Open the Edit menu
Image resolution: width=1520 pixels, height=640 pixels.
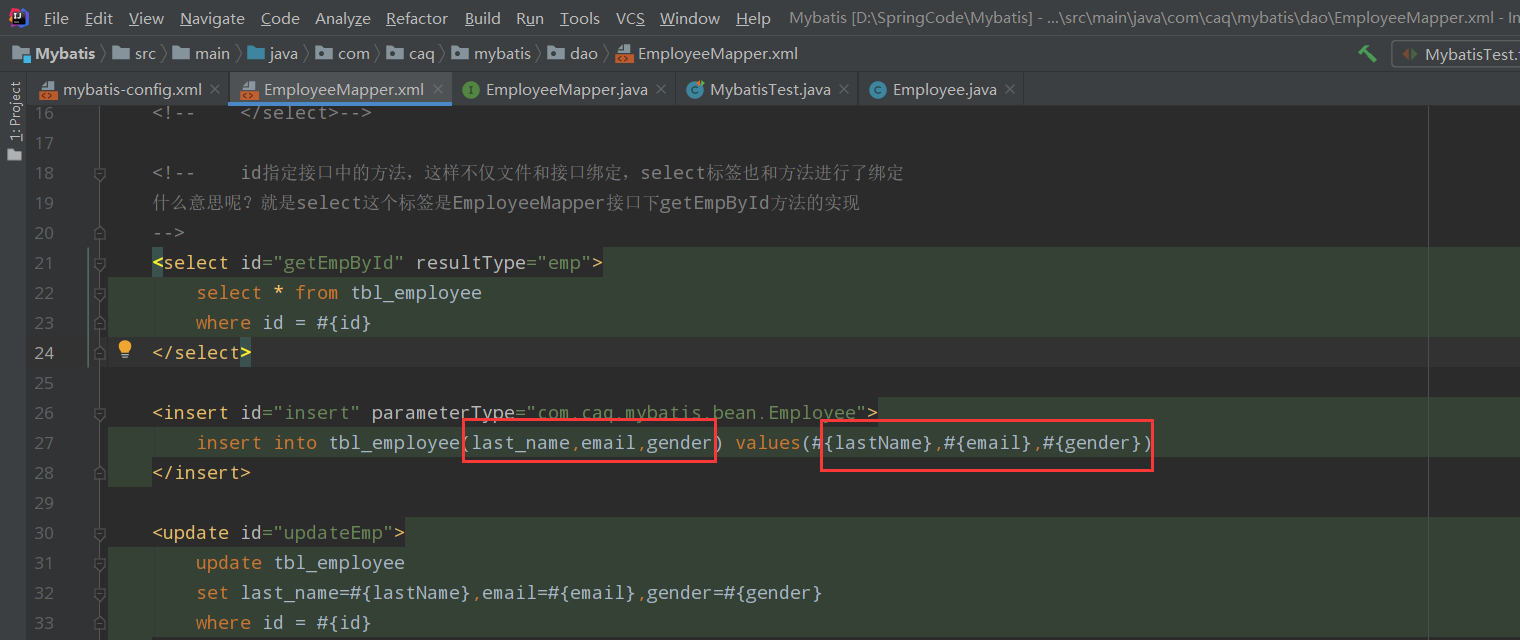(x=98, y=18)
